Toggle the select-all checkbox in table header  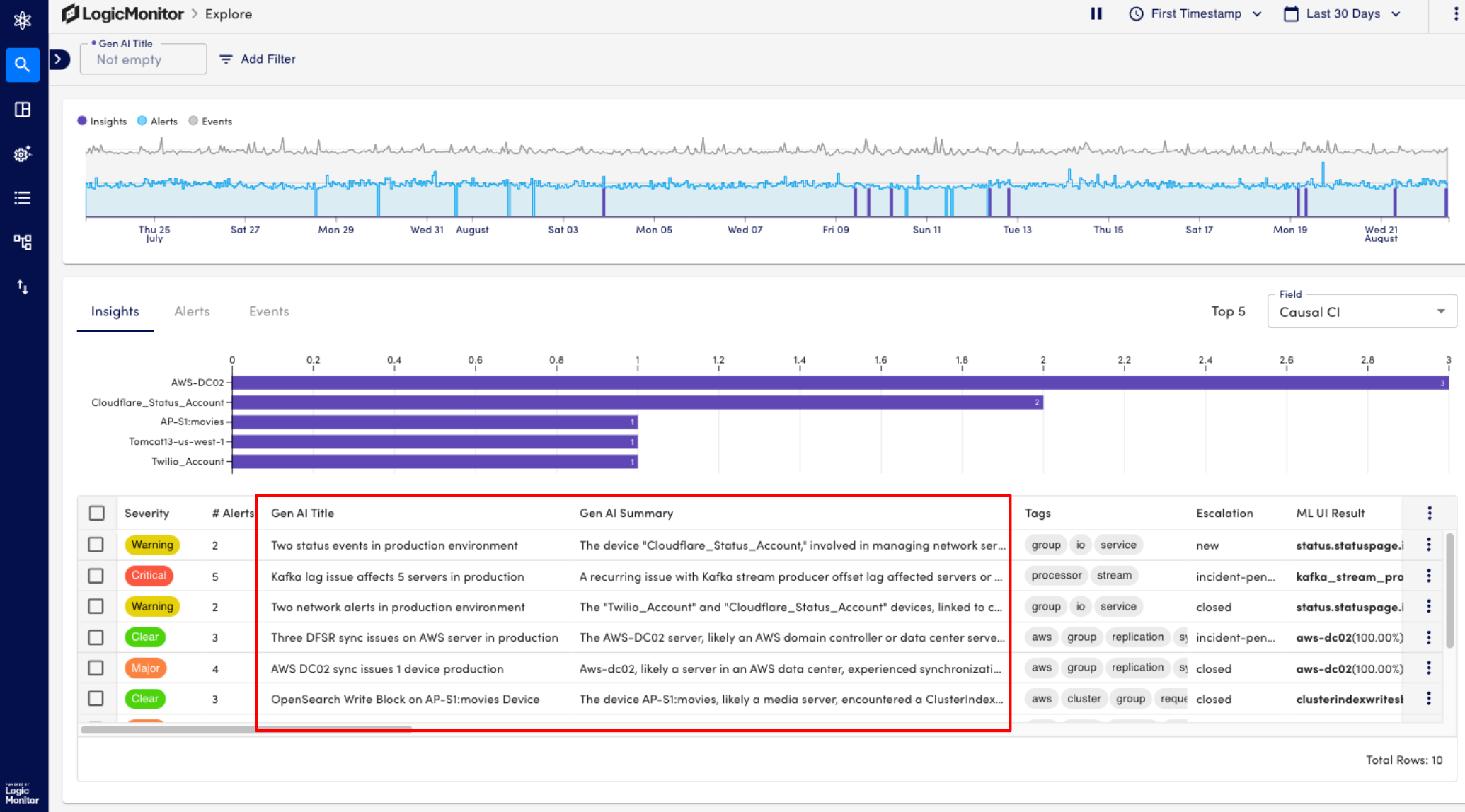(97, 513)
